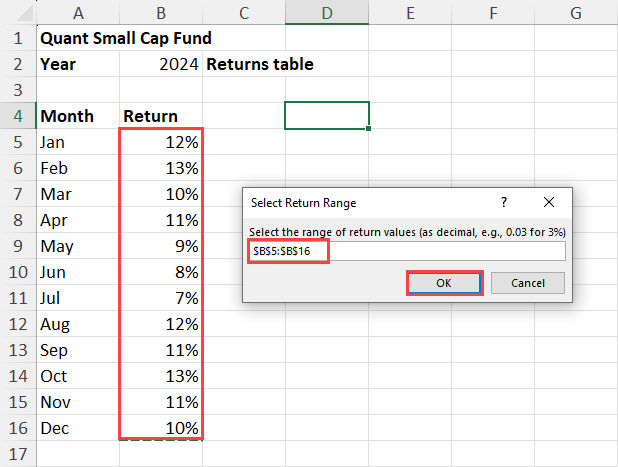
Task: Click the Jan cell
Action: [x=78, y=142]
